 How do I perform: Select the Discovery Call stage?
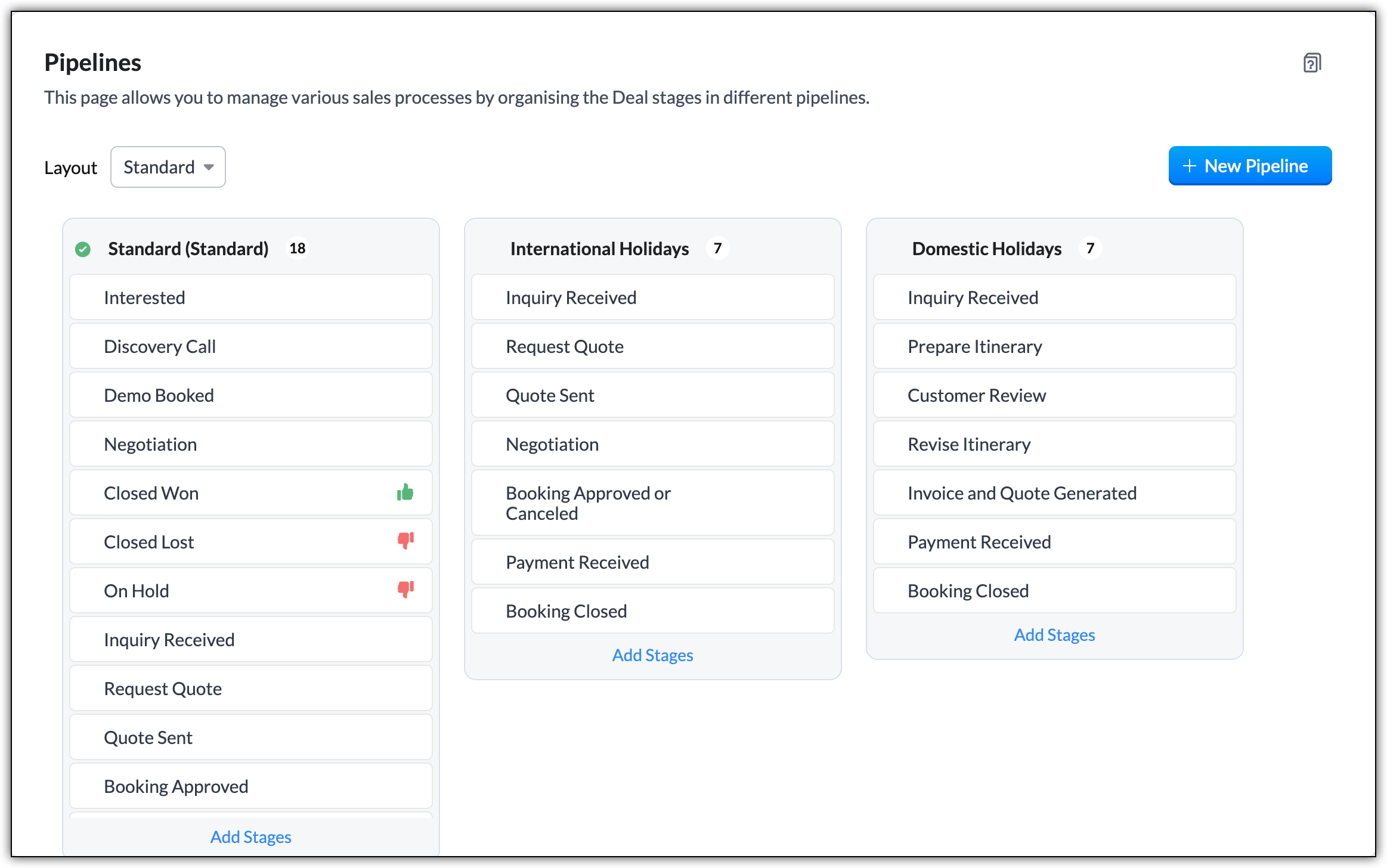tap(250, 346)
